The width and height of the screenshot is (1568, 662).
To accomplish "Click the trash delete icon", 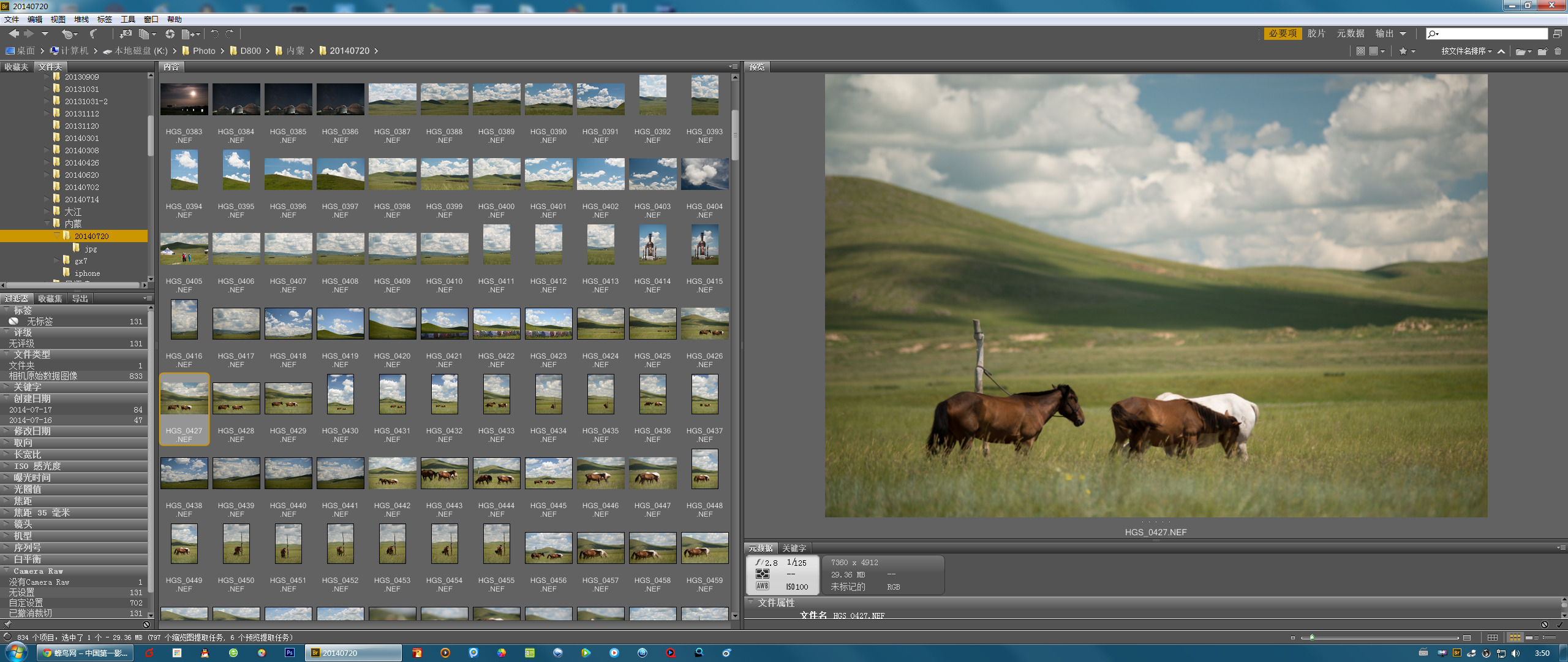I will pyautogui.click(x=1558, y=51).
